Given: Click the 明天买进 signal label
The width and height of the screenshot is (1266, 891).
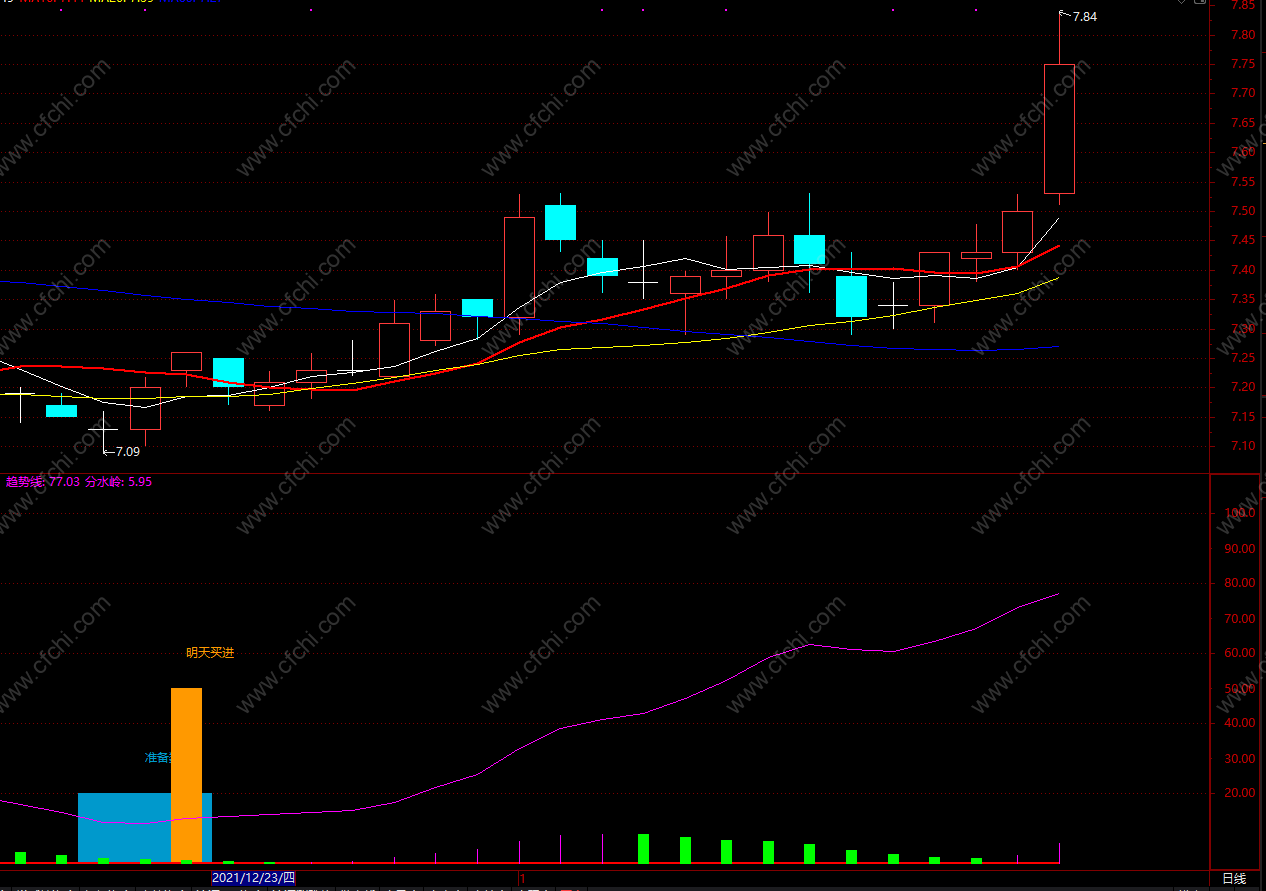Looking at the screenshot, I should 210,652.
